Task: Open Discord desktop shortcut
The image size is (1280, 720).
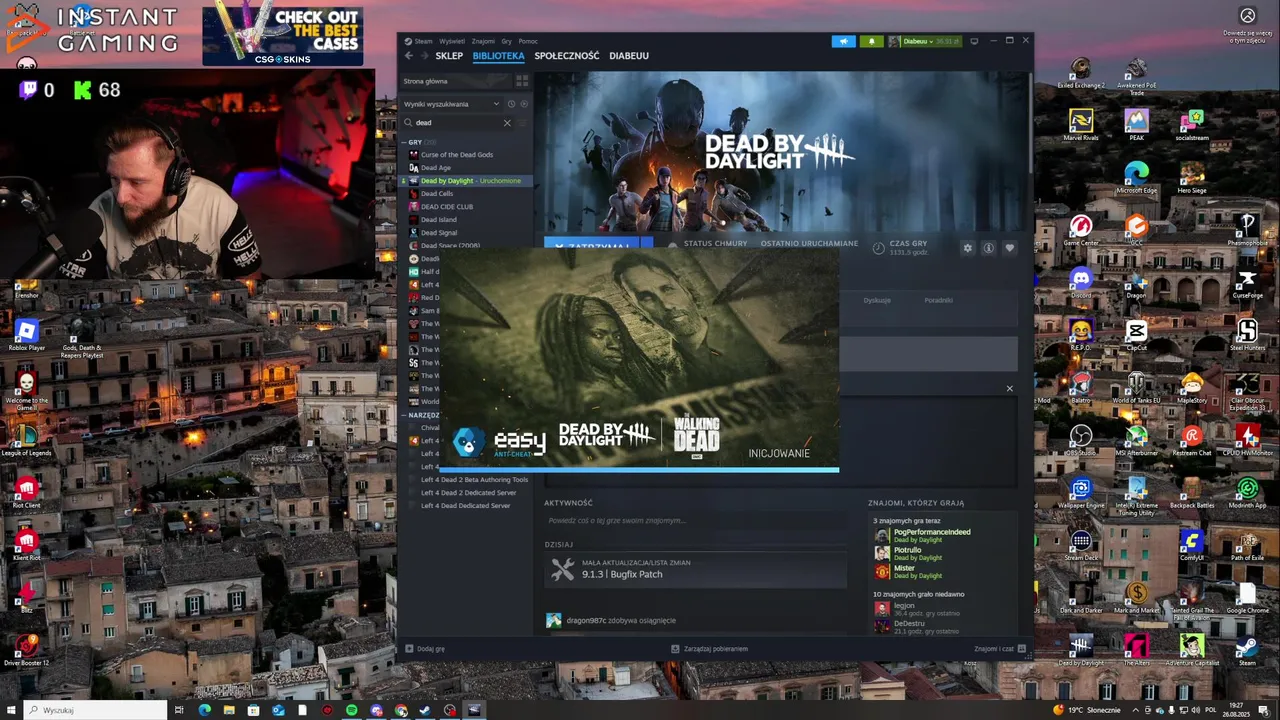Action: pos(1081,282)
